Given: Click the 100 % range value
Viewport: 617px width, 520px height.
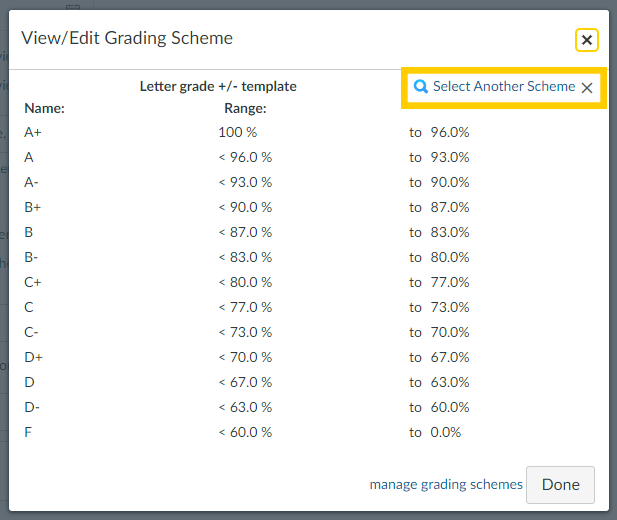Looking at the screenshot, I should [x=238, y=132].
